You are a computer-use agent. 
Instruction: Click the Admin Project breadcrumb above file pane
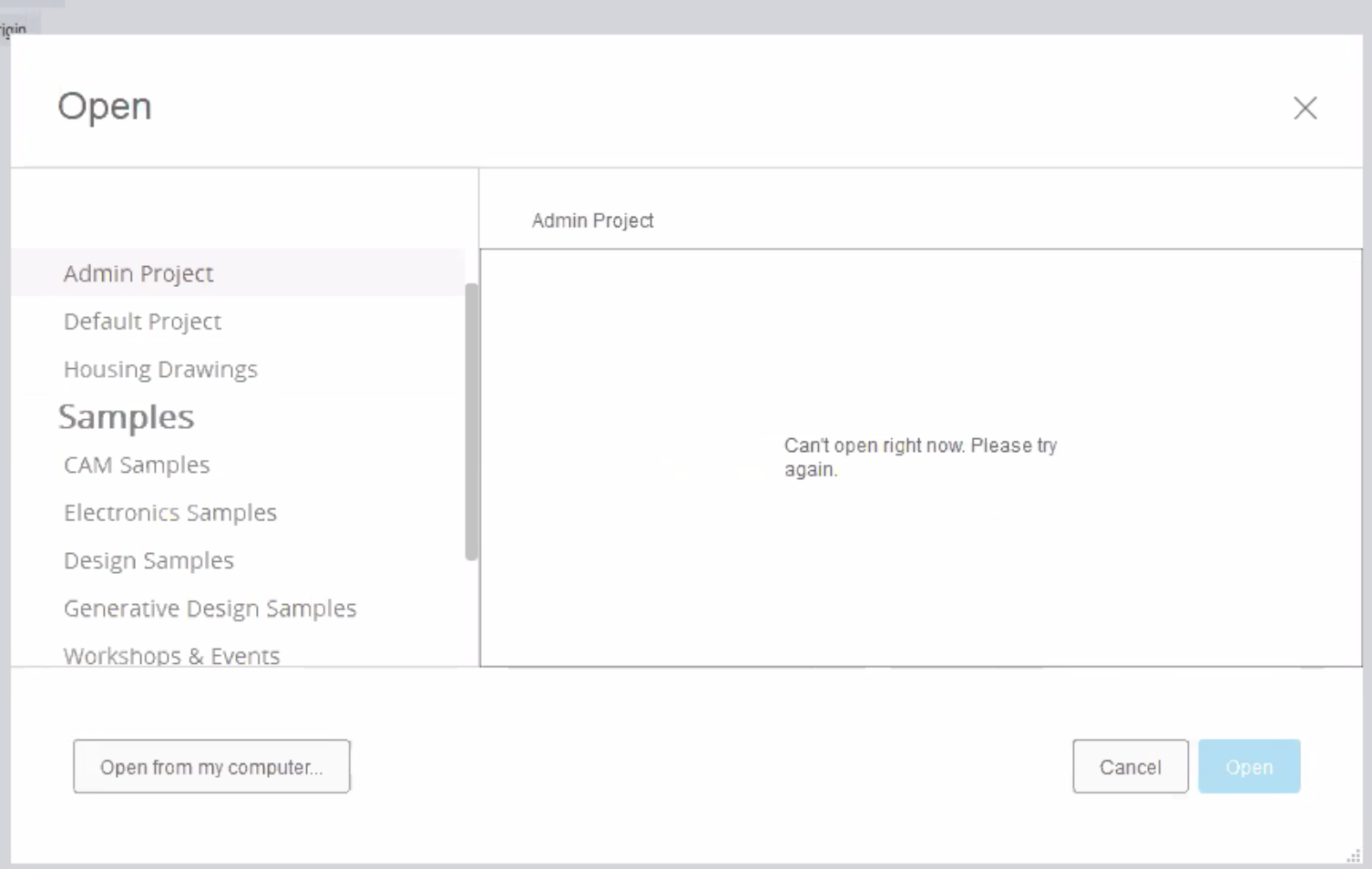click(592, 220)
